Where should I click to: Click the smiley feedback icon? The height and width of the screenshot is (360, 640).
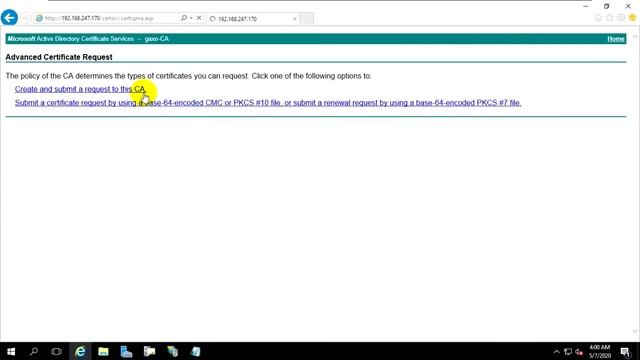tap(632, 18)
